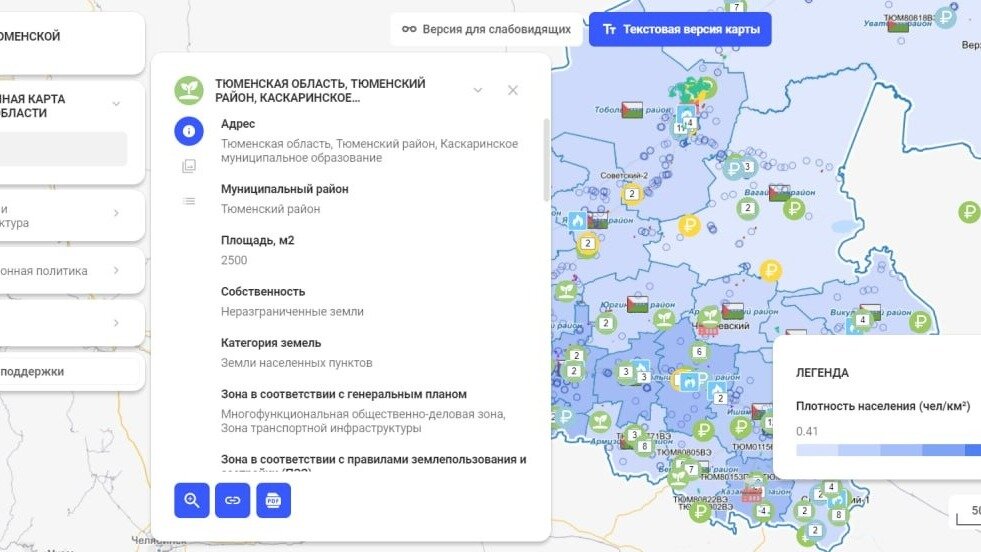Open the photo gallery tab icon
This screenshot has width=981, height=552.
click(188, 166)
